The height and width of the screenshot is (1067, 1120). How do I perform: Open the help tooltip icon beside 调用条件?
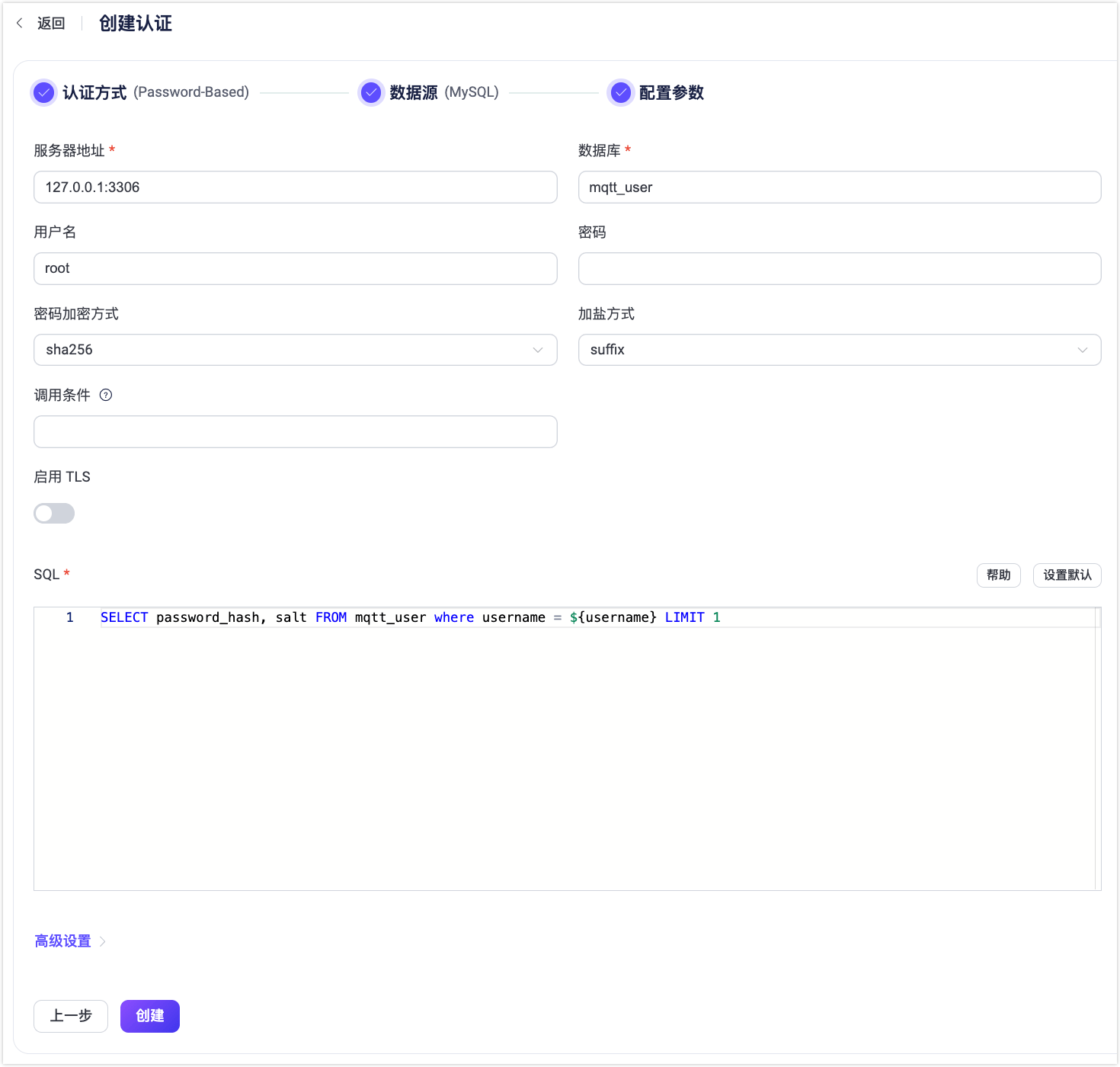click(x=106, y=395)
